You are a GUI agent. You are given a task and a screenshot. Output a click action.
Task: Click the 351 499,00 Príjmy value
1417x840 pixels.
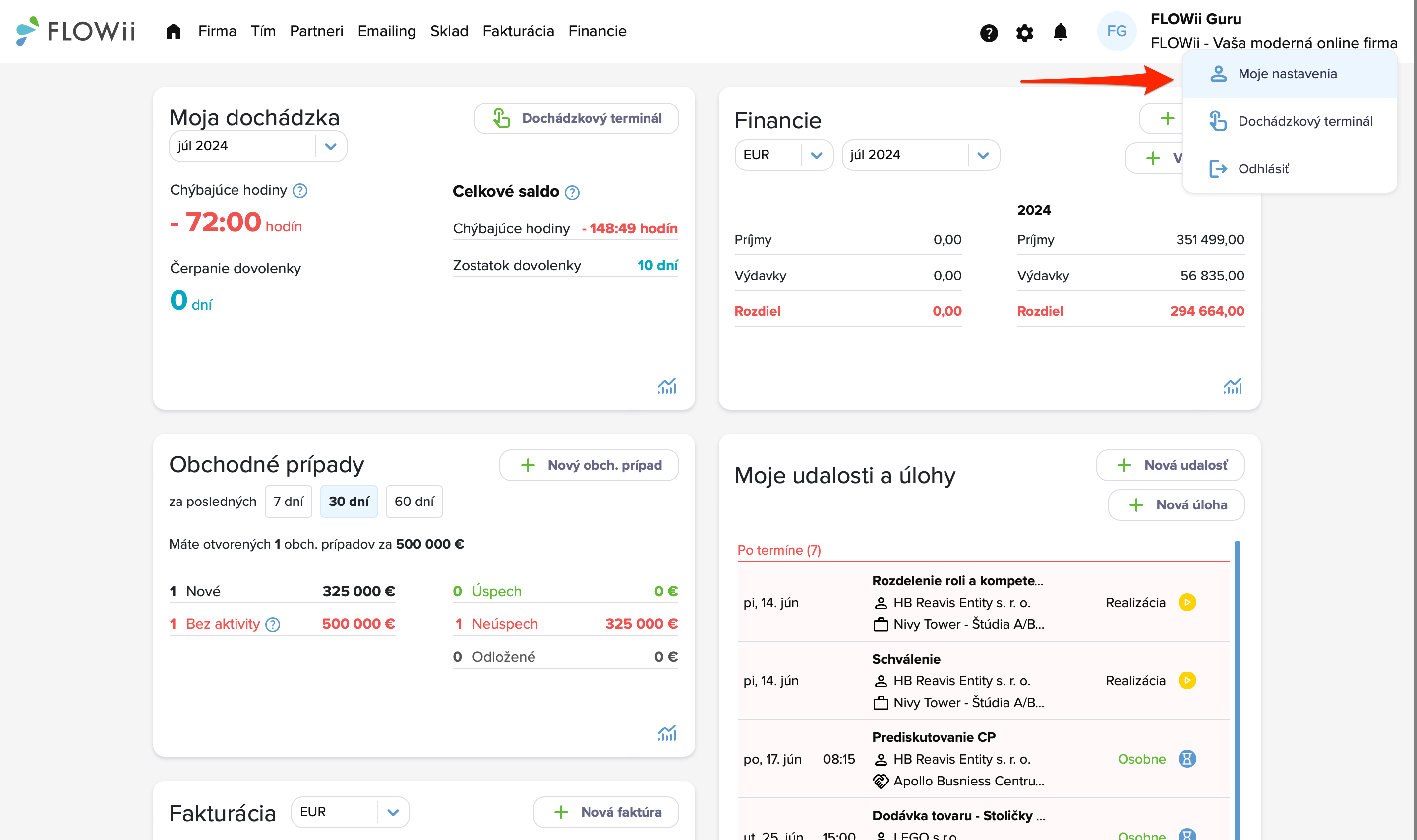tap(1210, 240)
